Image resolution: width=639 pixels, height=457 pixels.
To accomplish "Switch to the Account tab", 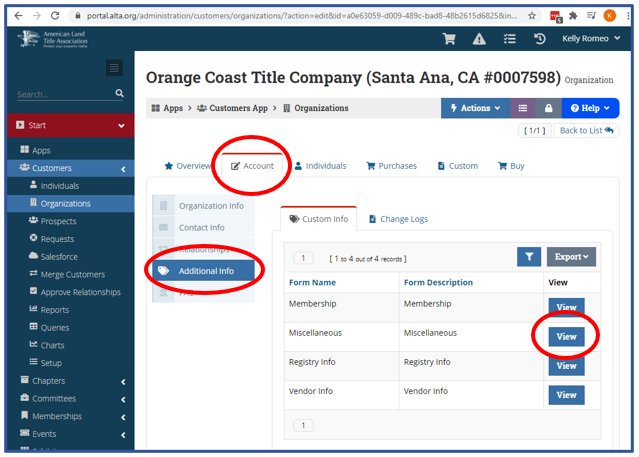I will (x=252, y=166).
